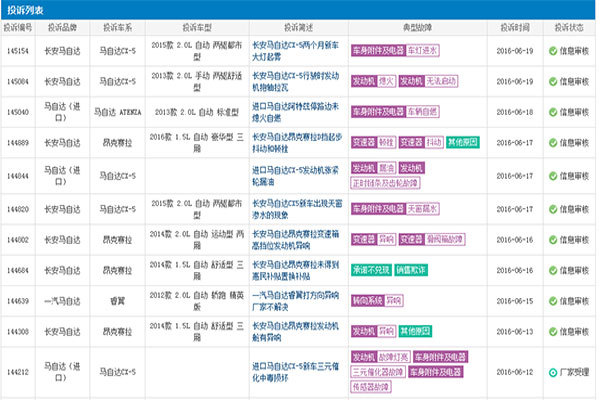Viewport: 600px width, 400px height.
Task: Click the 2013款 2.0L 自动 标准型 model cell
Action: pyautogui.click(x=197, y=112)
